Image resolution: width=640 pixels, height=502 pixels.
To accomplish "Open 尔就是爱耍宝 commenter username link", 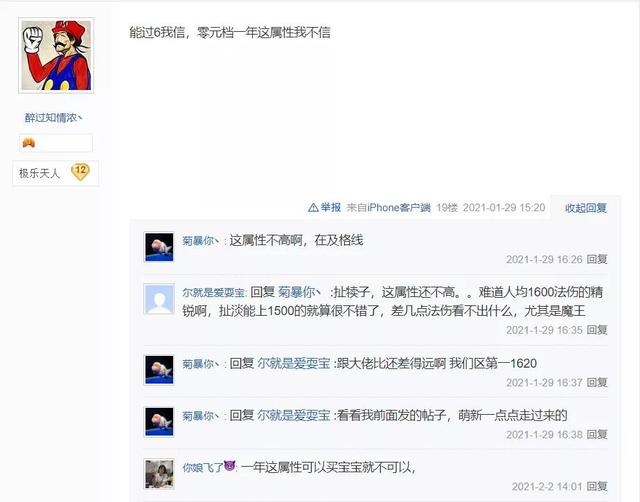I will click(213, 293).
